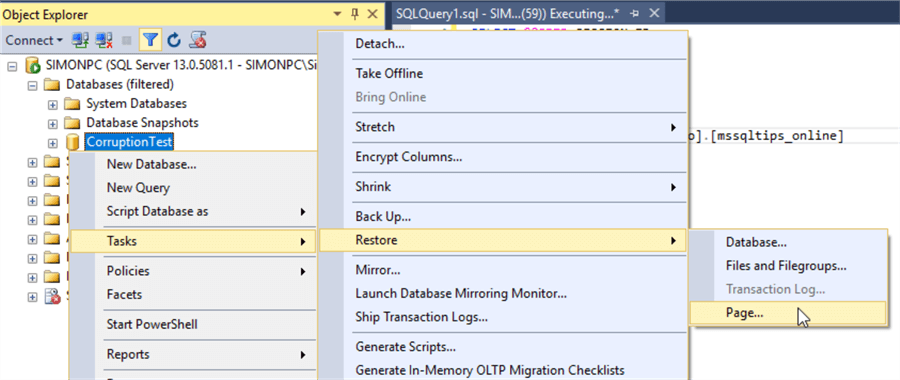
Task: Expand the CorruptionTest database node
Action: (52, 143)
